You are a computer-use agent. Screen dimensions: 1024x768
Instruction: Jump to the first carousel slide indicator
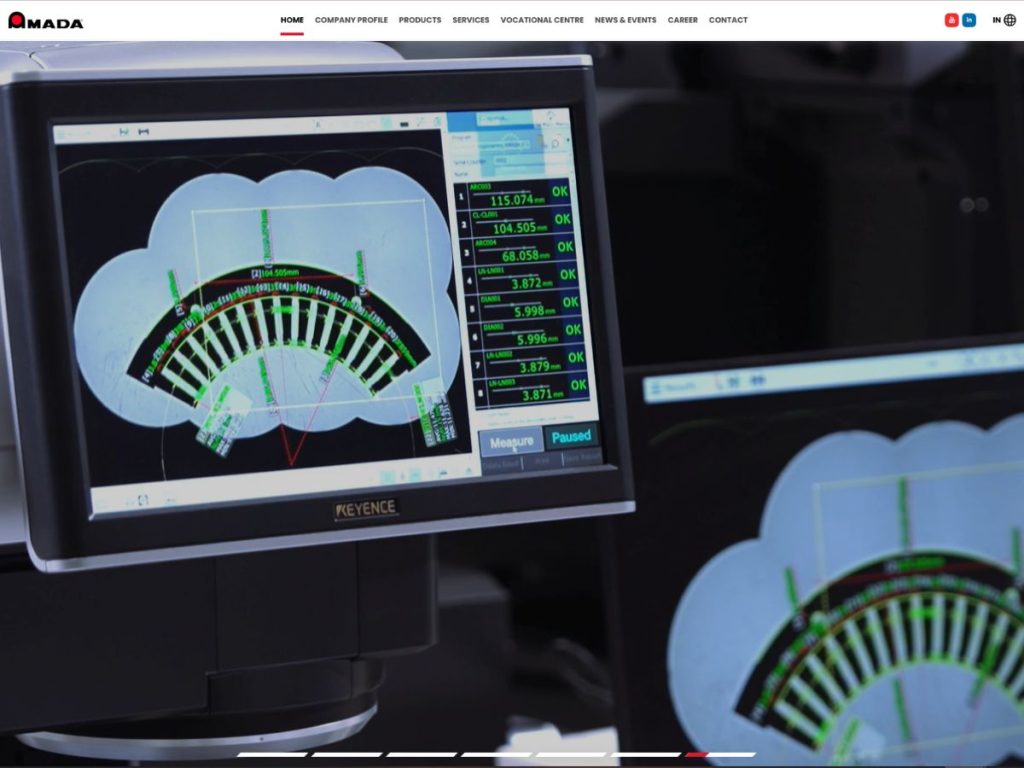click(272, 755)
